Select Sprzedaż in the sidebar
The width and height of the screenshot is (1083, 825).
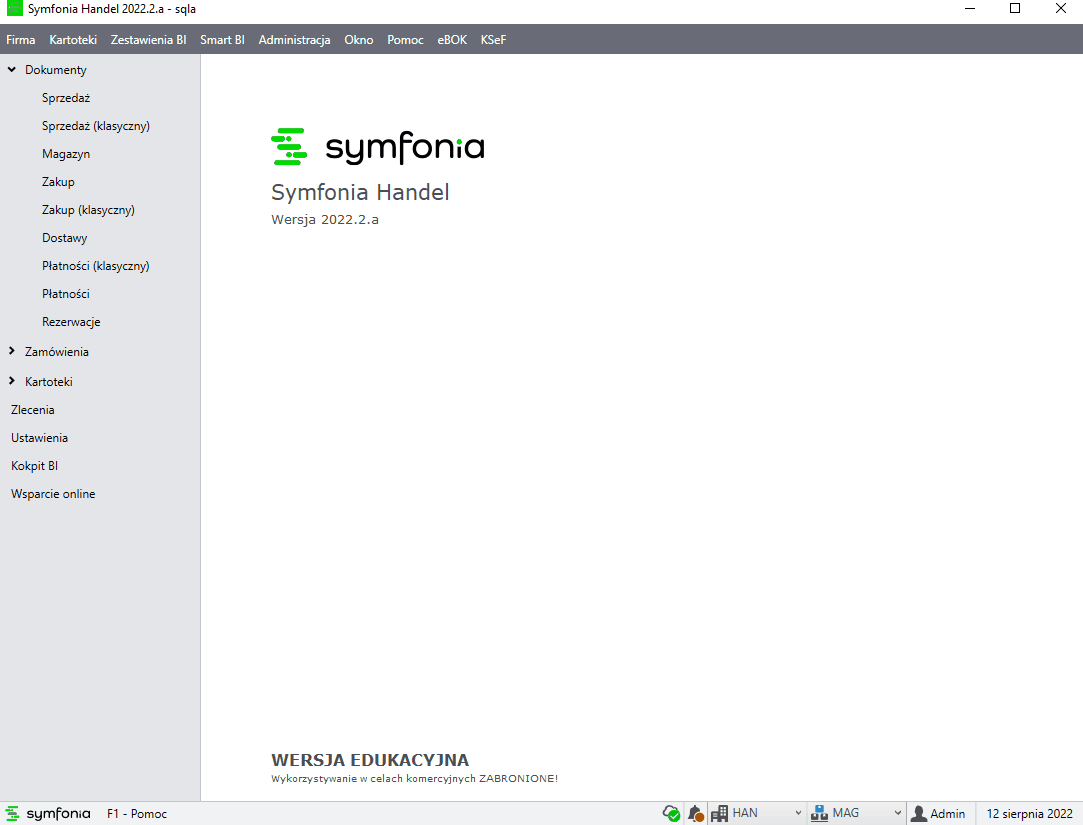pos(66,98)
